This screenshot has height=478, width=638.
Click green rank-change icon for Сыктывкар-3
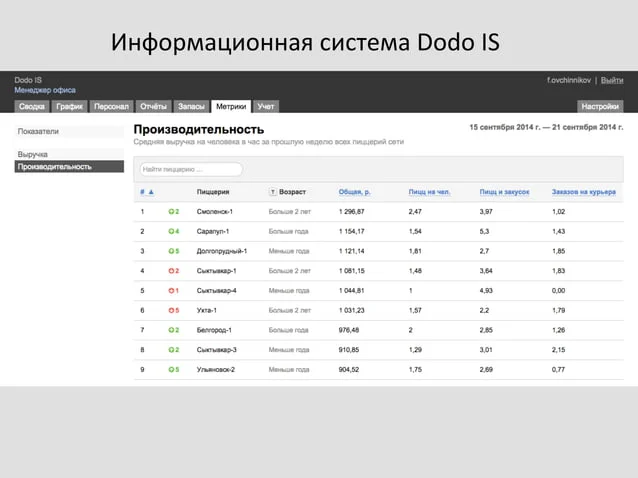click(x=171, y=350)
